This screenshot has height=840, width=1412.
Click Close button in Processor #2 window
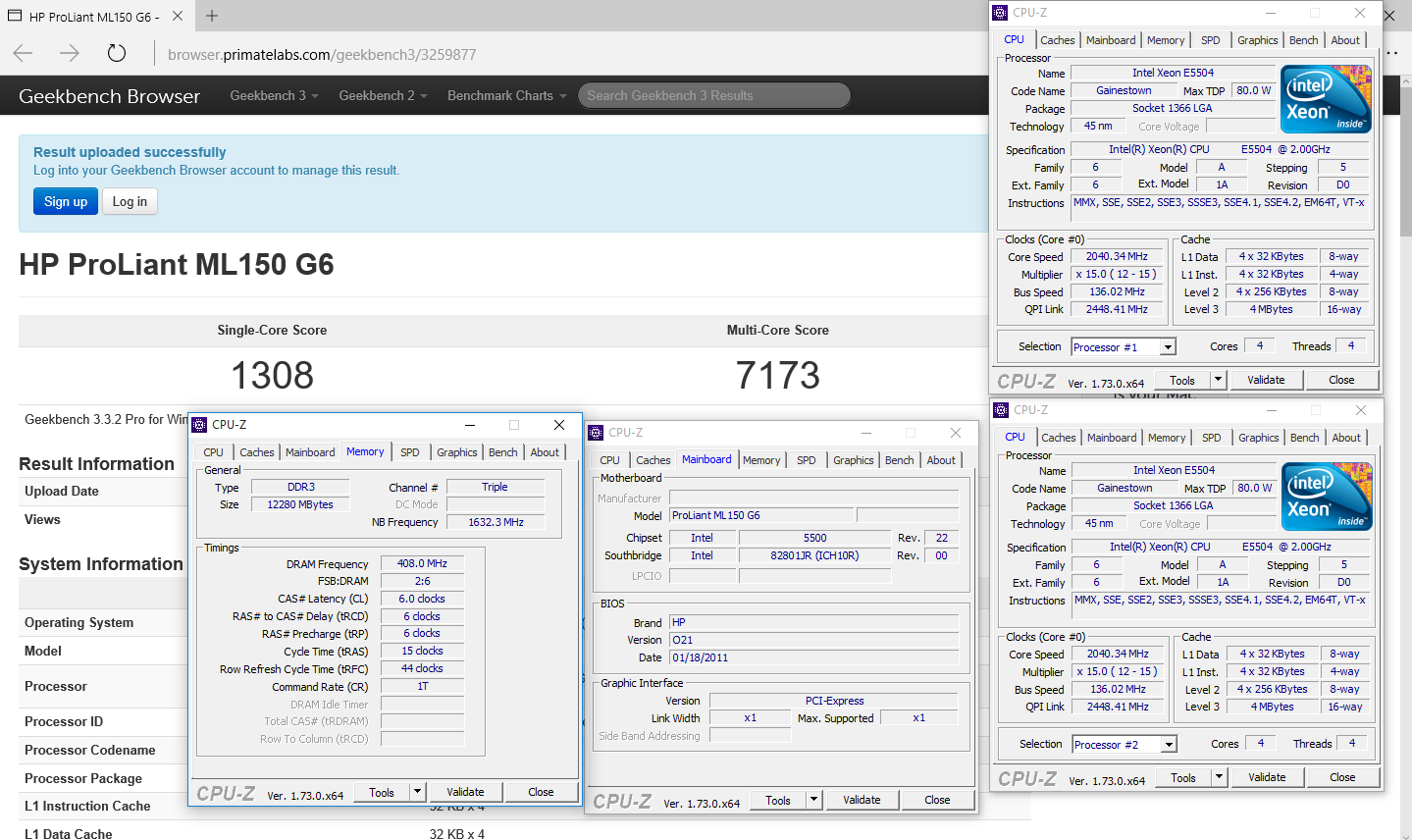pyautogui.click(x=1342, y=777)
